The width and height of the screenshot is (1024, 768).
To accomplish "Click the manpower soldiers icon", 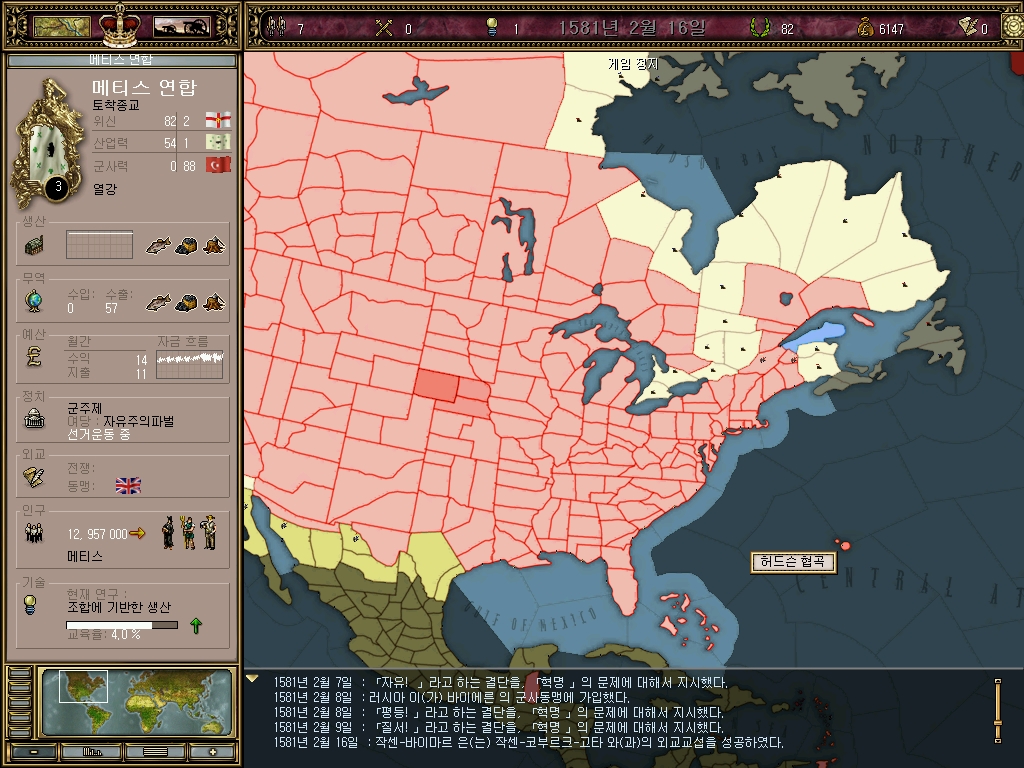I will pyautogui.click(x=277, y=27).
